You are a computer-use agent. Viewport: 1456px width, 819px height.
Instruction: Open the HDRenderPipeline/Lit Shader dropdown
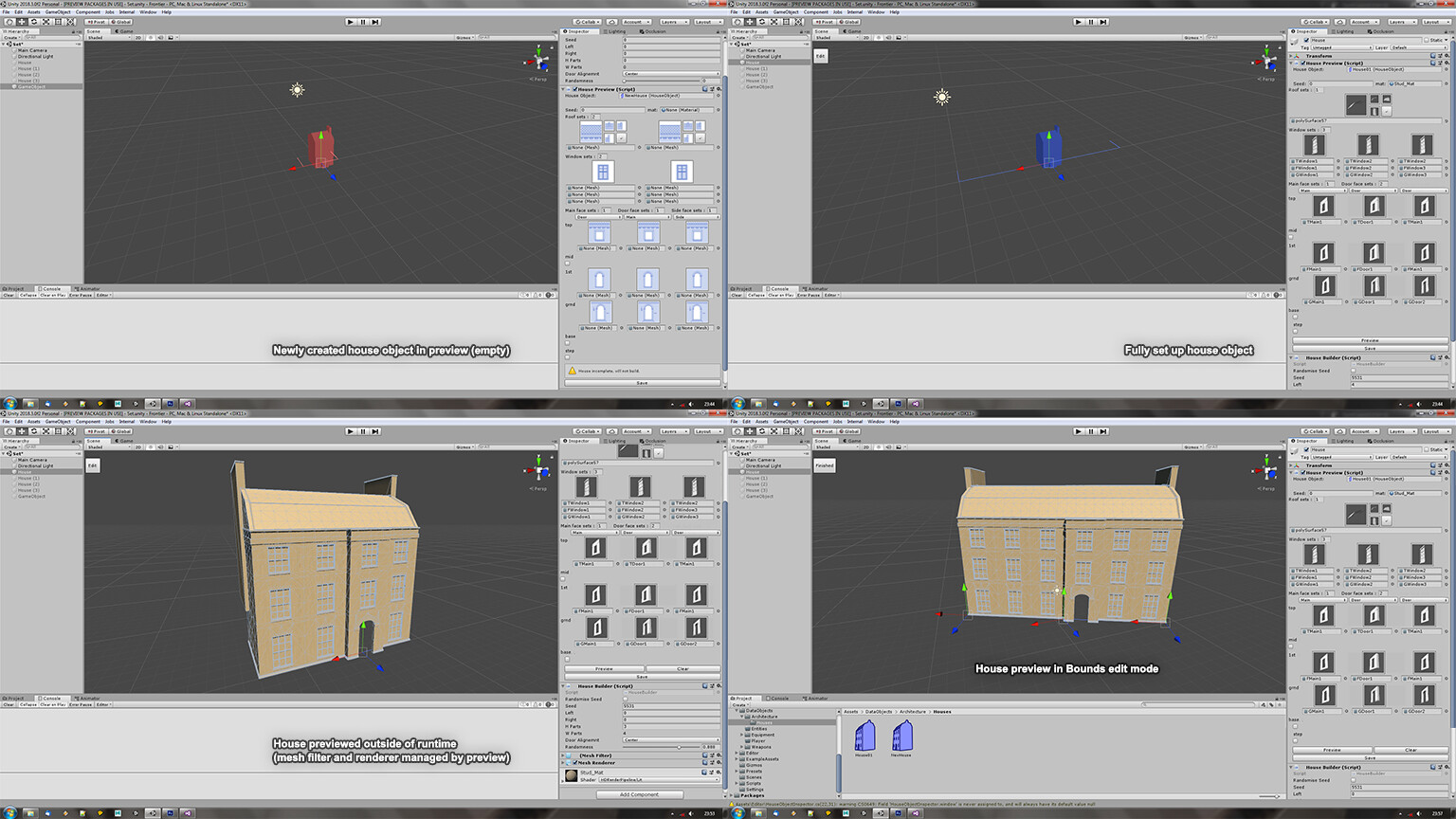tap(659, 779)
